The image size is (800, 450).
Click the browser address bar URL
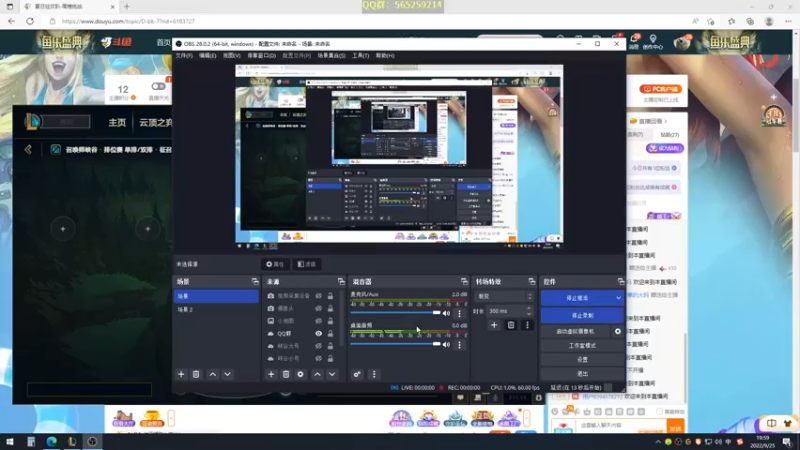point(129,21)
